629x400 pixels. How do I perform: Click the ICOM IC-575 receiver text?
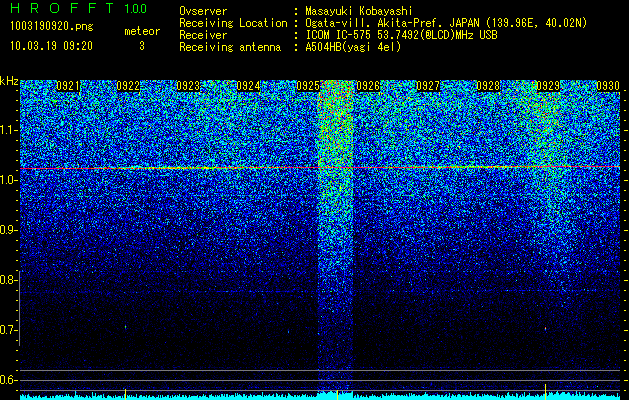click(402, 35)
